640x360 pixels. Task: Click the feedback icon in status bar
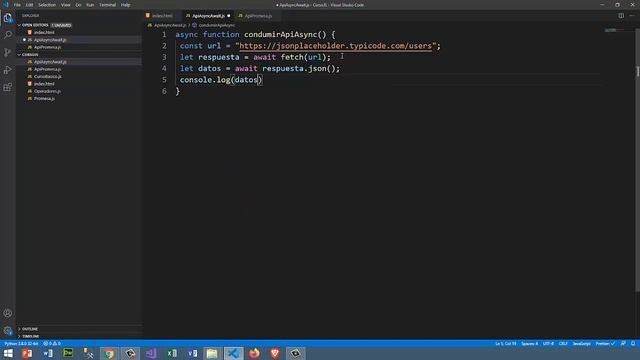[x=623, y=344]
